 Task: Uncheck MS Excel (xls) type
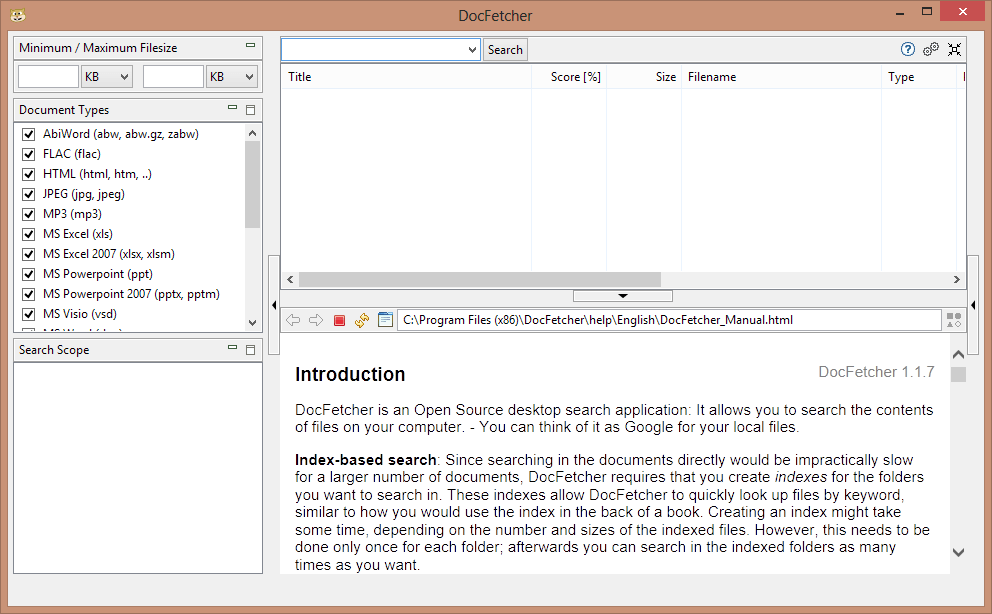click(28, 234)
